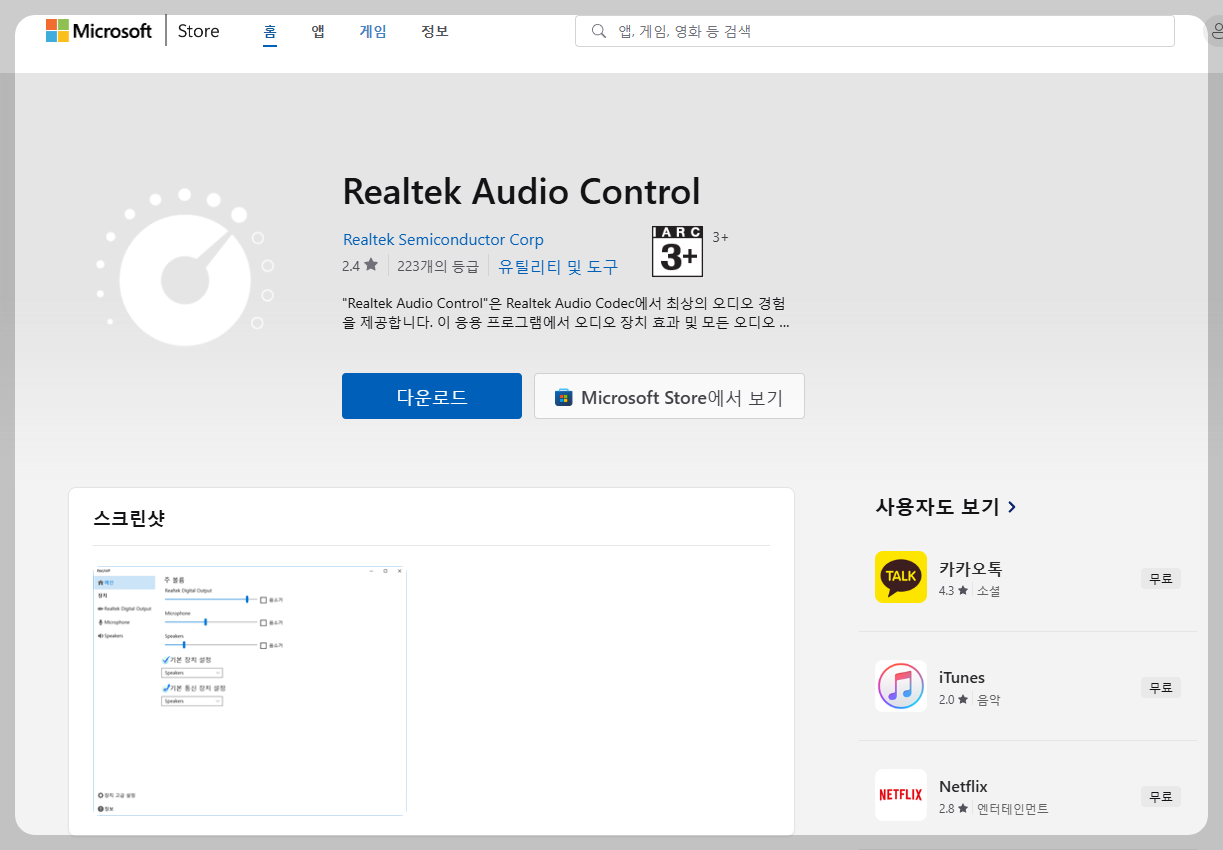
Task: Click 무료 badge for iTunes
Action: point(1160,687)
